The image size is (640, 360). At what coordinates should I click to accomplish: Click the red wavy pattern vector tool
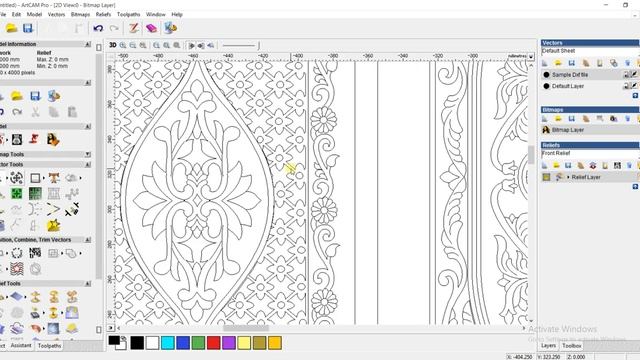point(17,269)
